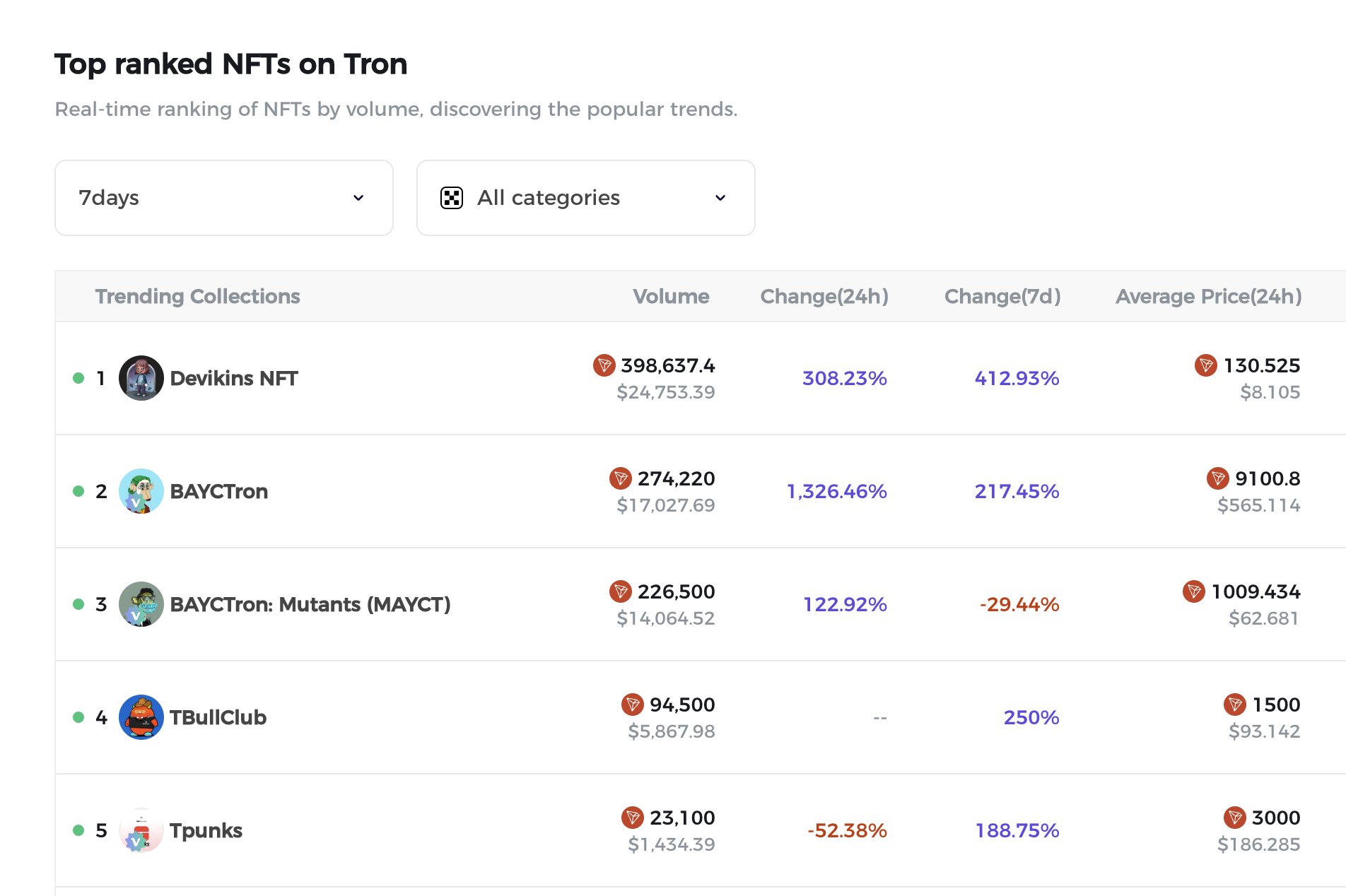This screenshot has width=1346, height=896.
Task: Open the Tpunks collection link
Action: tap(206, 830)
